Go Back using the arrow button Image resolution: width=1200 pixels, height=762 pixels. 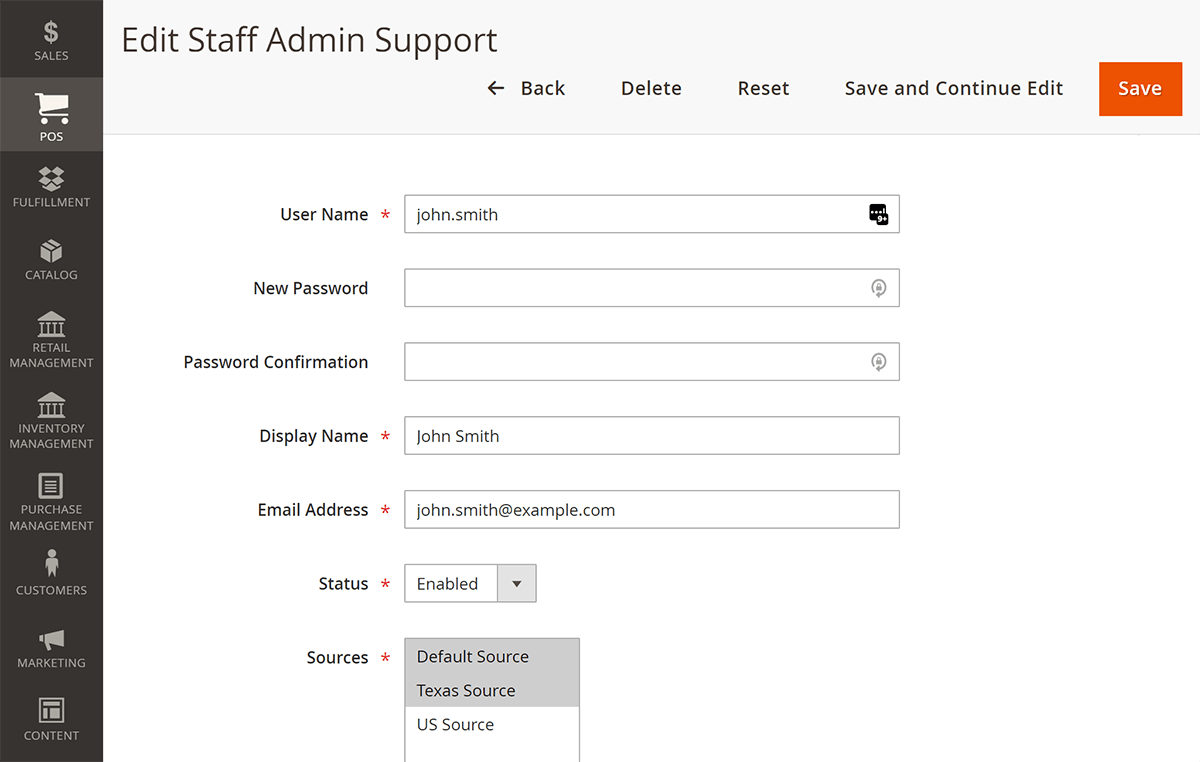tap(526, 88)
